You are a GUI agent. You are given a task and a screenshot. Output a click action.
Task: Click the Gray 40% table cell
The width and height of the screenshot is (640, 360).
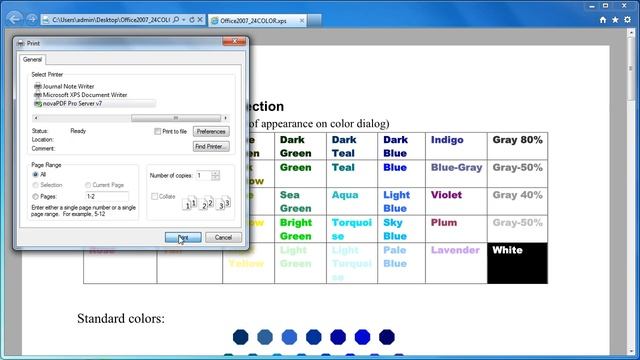coord(517,201)
